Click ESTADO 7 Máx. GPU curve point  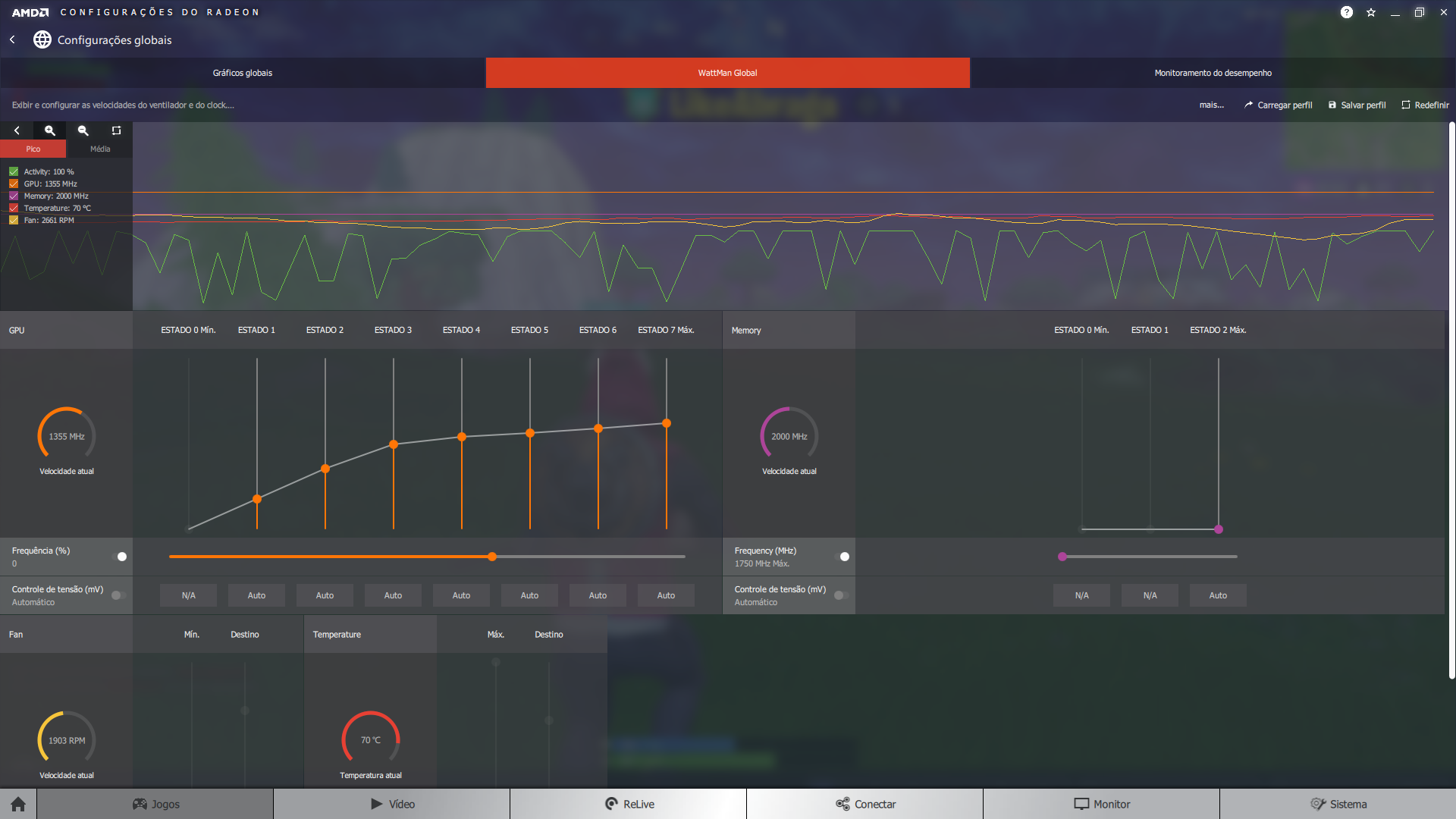coord(667,423)
